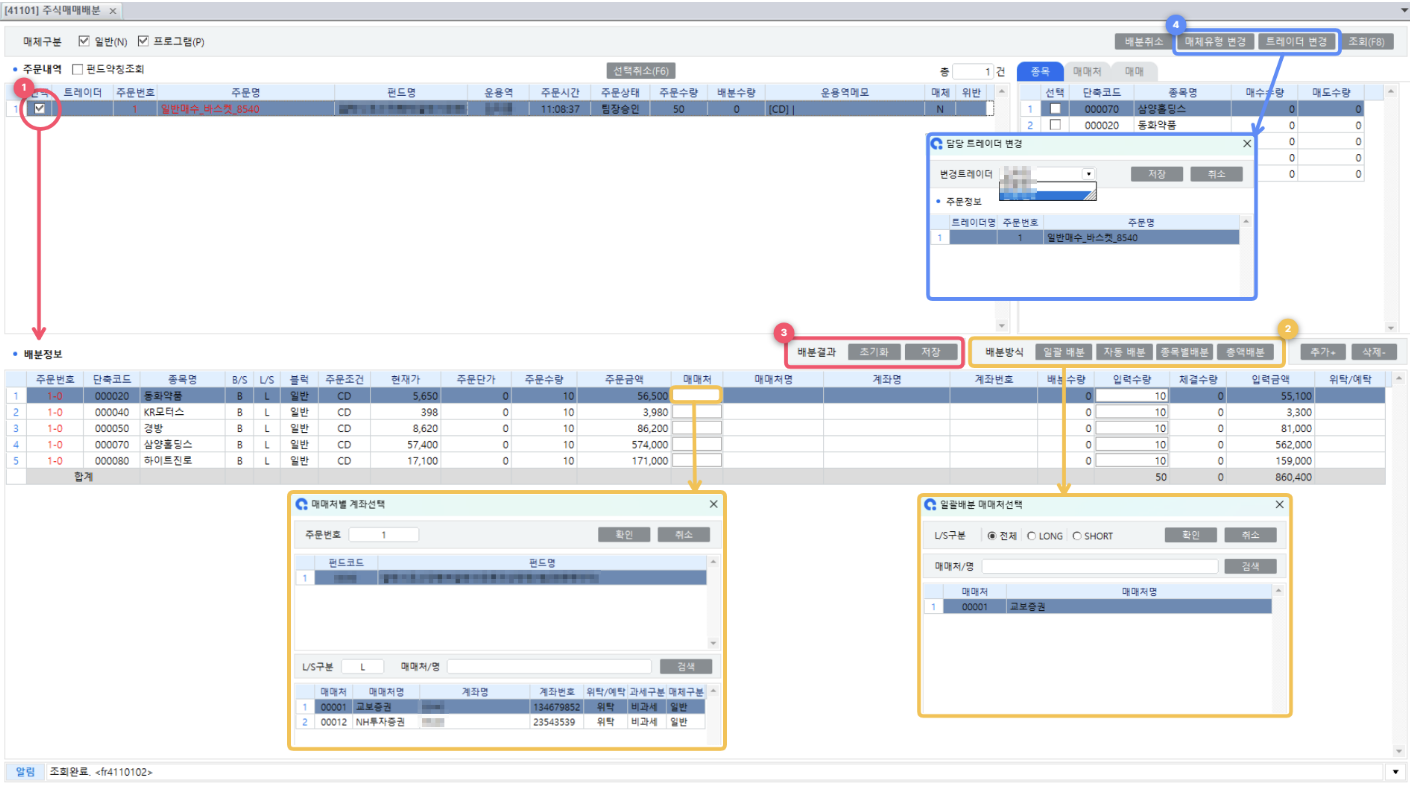Click the 입력수량 field for 하이트진로 row
Image resolution: width=1410 pixels, height=785 pixels.
[x=1132, y=461]
